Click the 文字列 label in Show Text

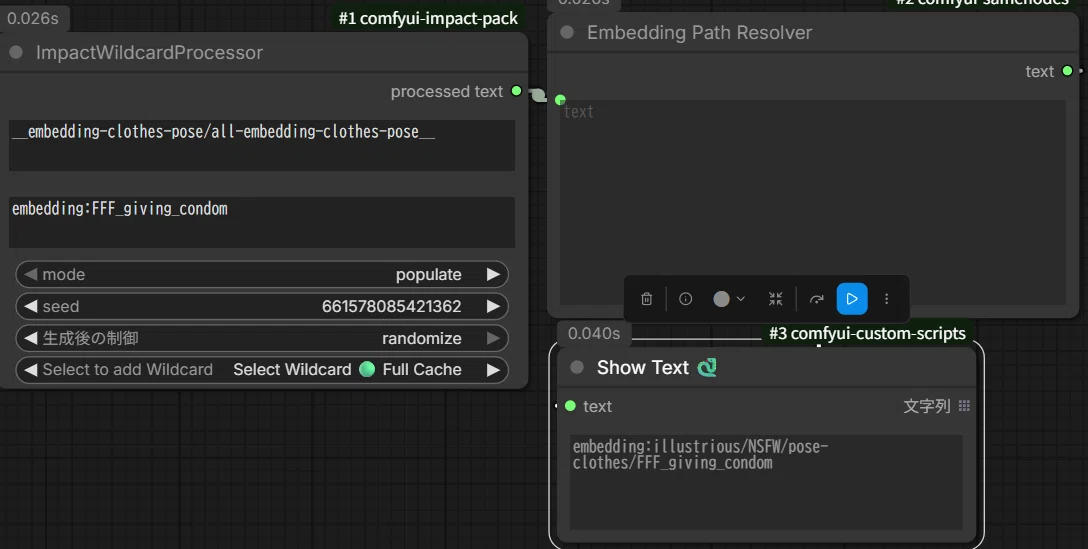click(x=926, y=406)
